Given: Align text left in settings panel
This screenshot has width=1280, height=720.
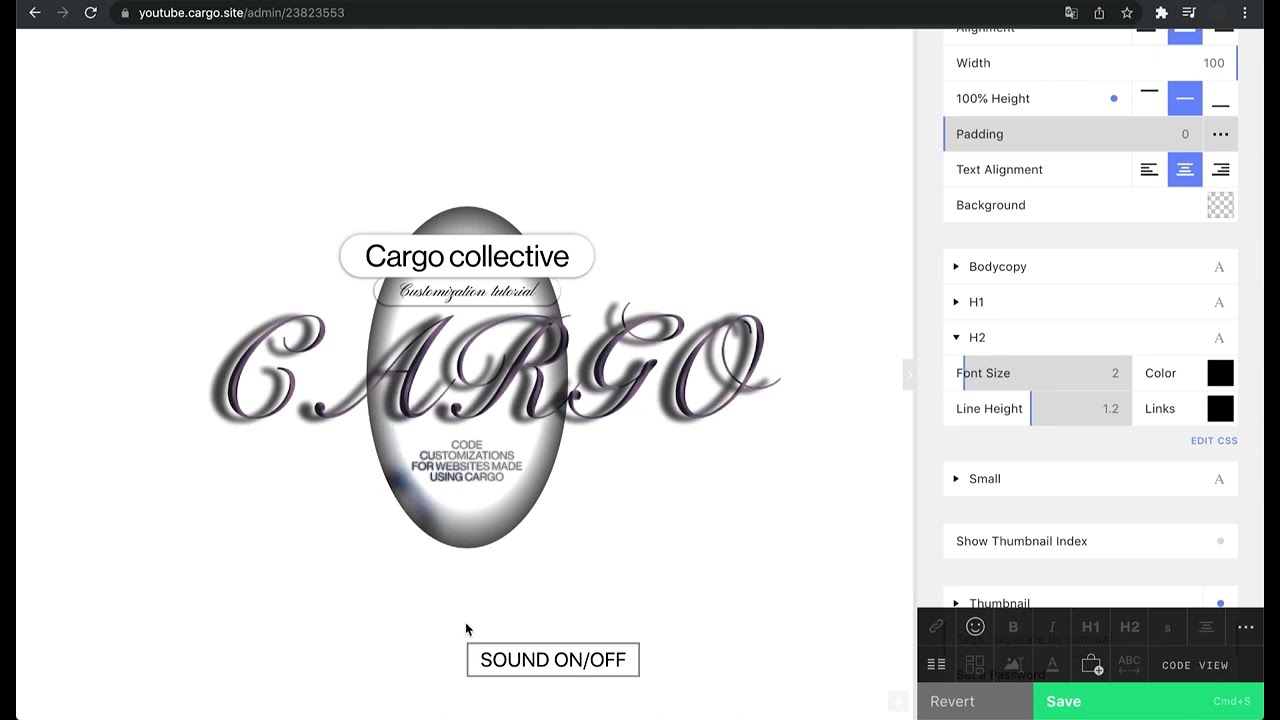Looking at the screenshot, I should 1149,170.
